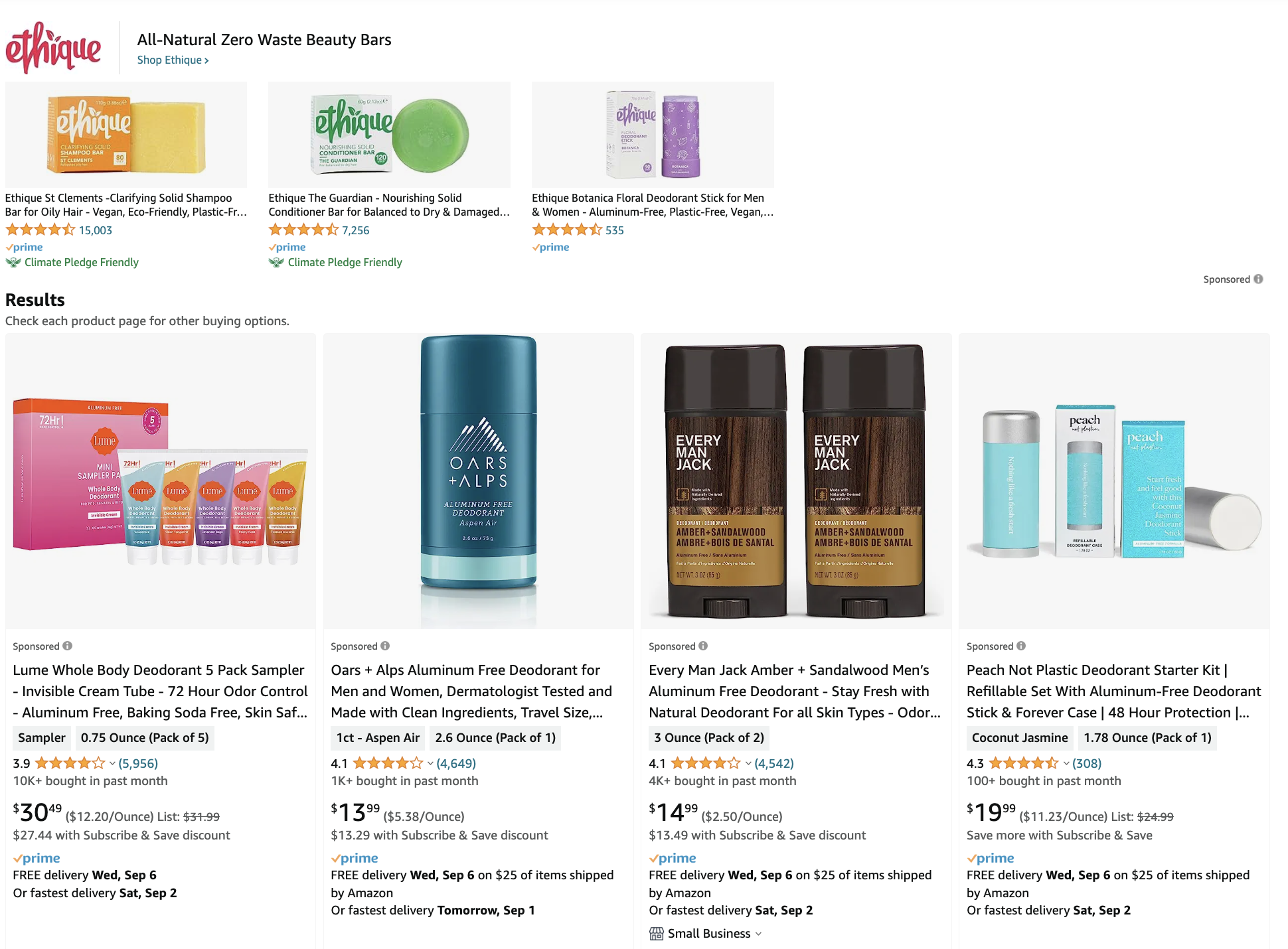Open Ethique Guardian conditioner bar thumbnail
The width and height of the screenshot is (1288, 949).
[x=390, y=135]
